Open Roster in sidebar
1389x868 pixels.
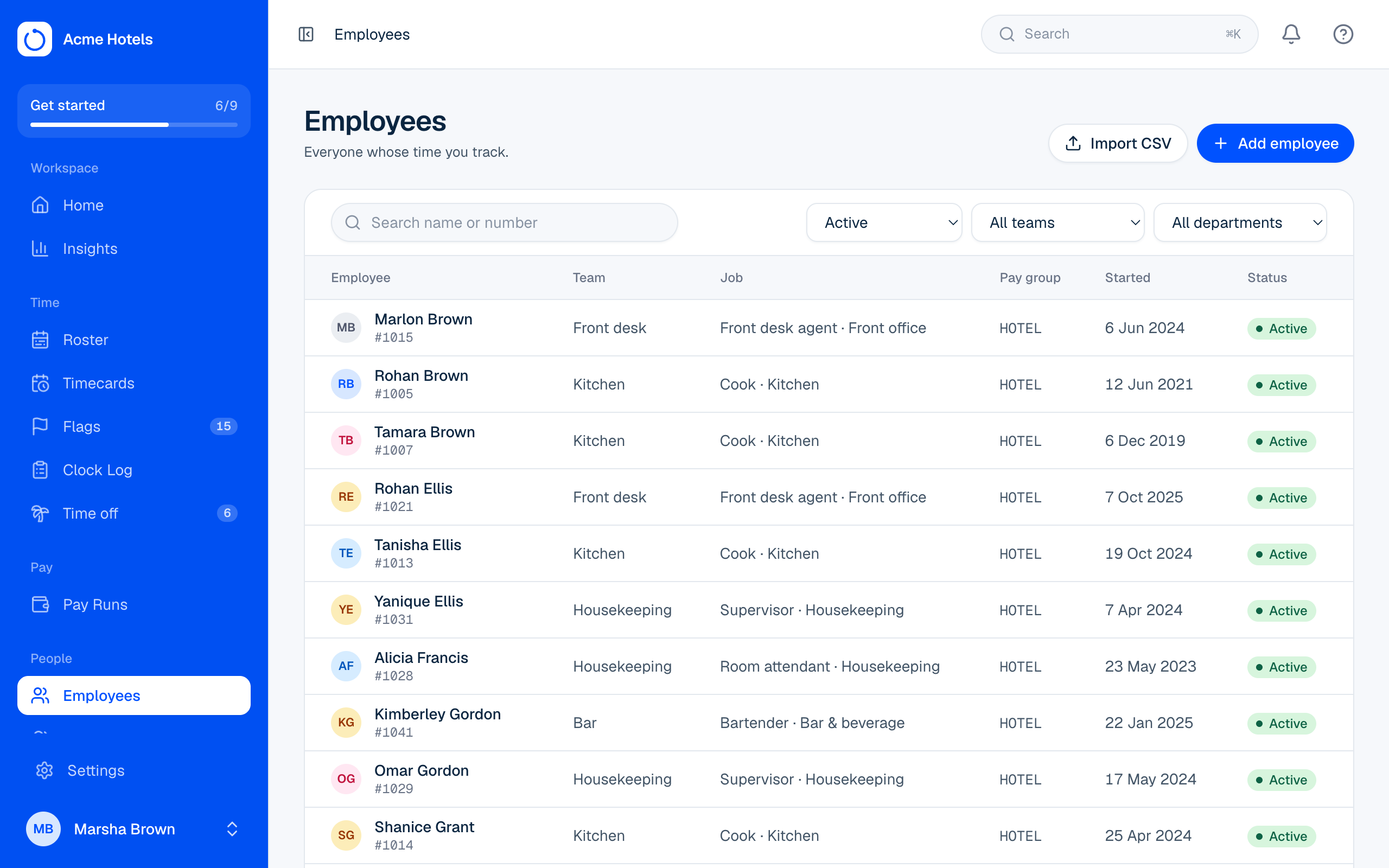pyautogui.click(x=133, y=340)
